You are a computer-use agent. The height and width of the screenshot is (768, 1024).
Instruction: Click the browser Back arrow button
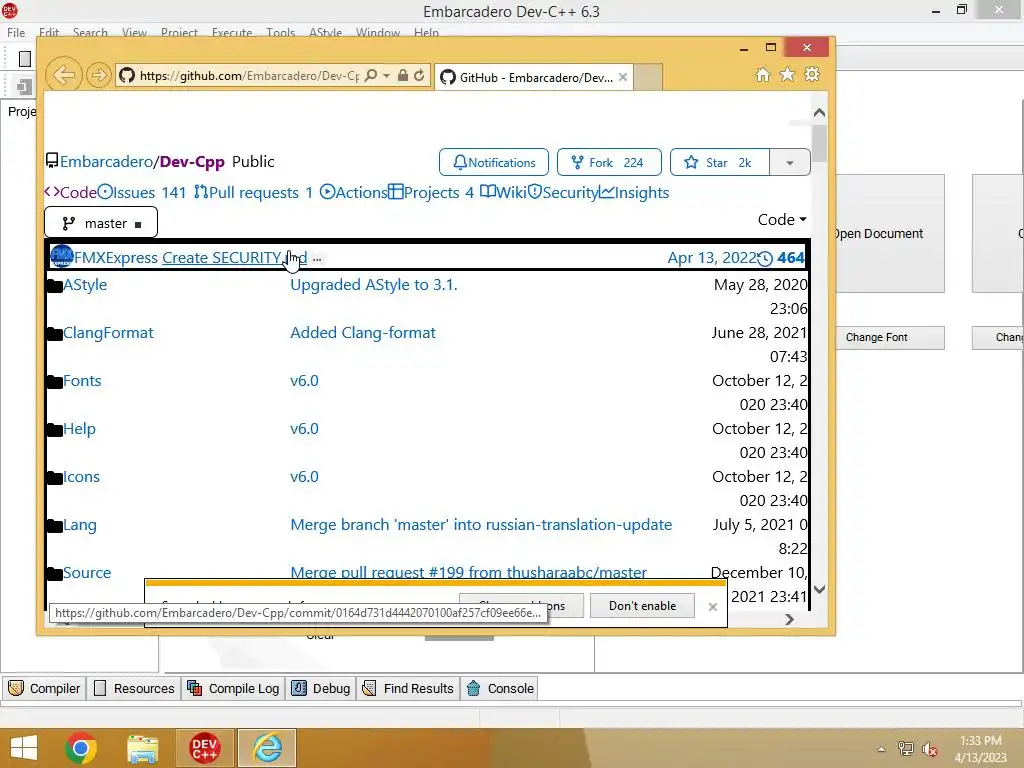(x=63, y=75)
